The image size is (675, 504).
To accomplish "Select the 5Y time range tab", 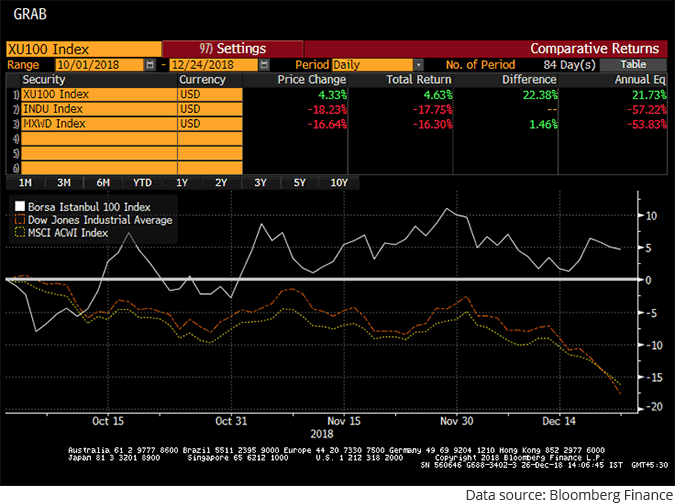I will tap(300, 183).
